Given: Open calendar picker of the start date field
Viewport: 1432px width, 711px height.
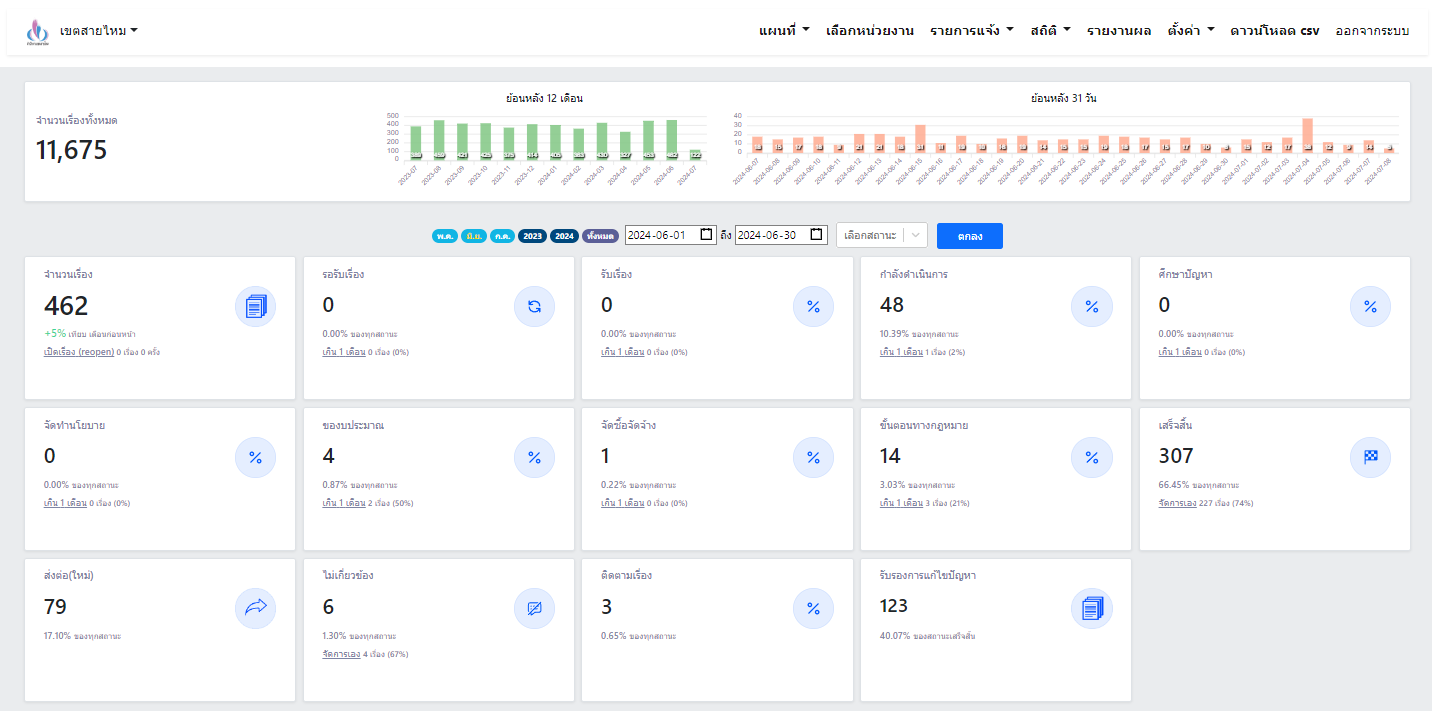Looking at the screenshot, I should coord(707,235).
